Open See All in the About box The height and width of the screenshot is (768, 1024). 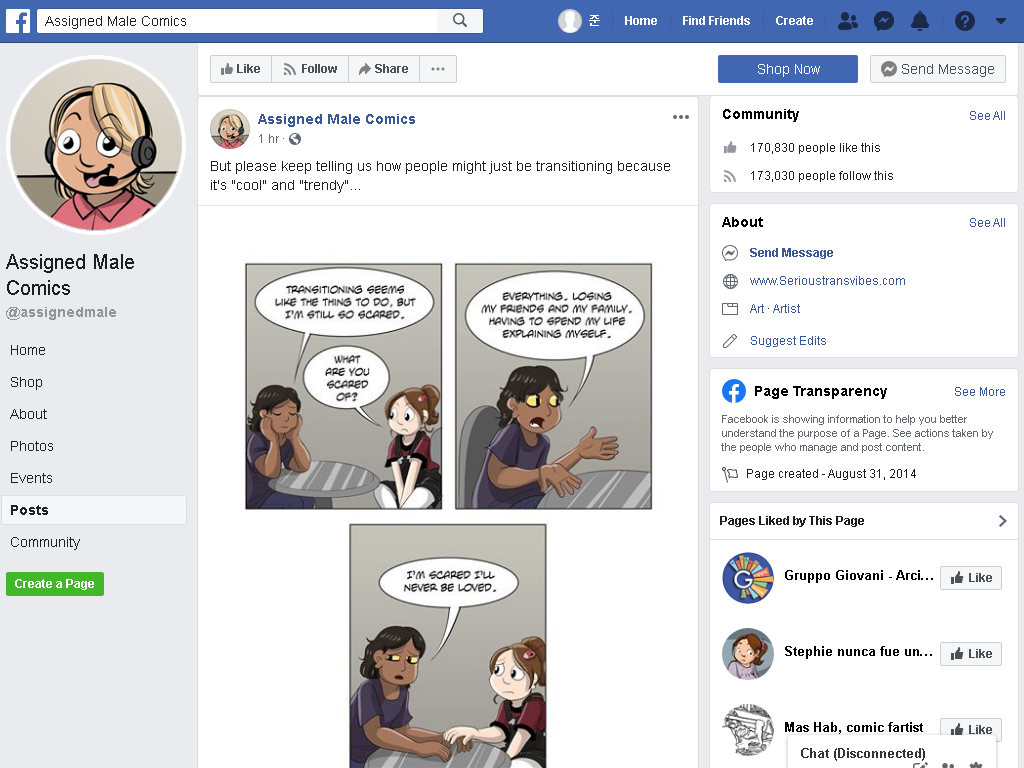point(987,223)
